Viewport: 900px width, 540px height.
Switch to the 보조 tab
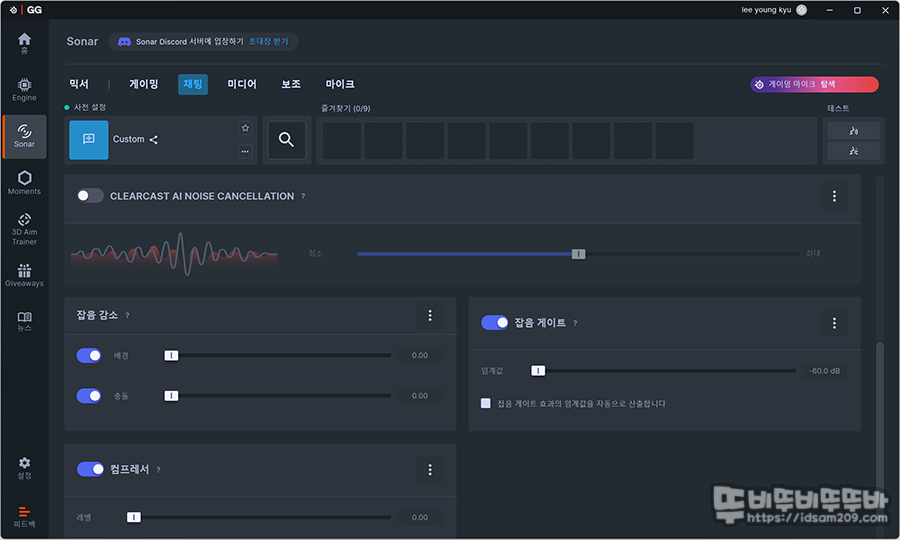click(291, 84)
